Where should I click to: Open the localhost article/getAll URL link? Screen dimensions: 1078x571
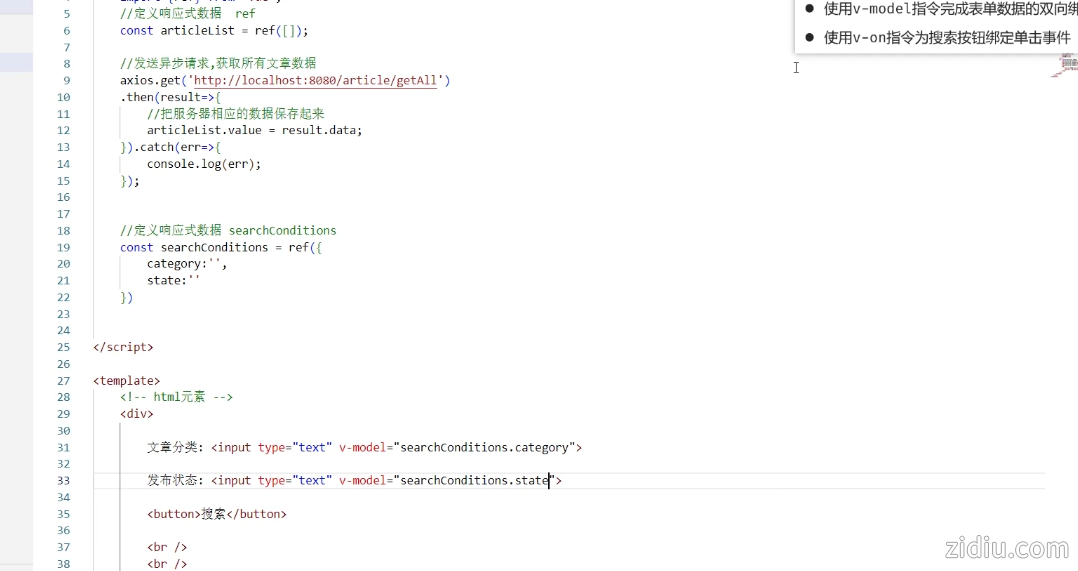(318, 81)
